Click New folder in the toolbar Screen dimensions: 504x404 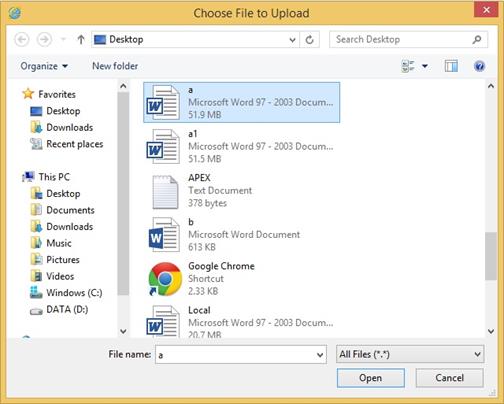click(115, 66)
